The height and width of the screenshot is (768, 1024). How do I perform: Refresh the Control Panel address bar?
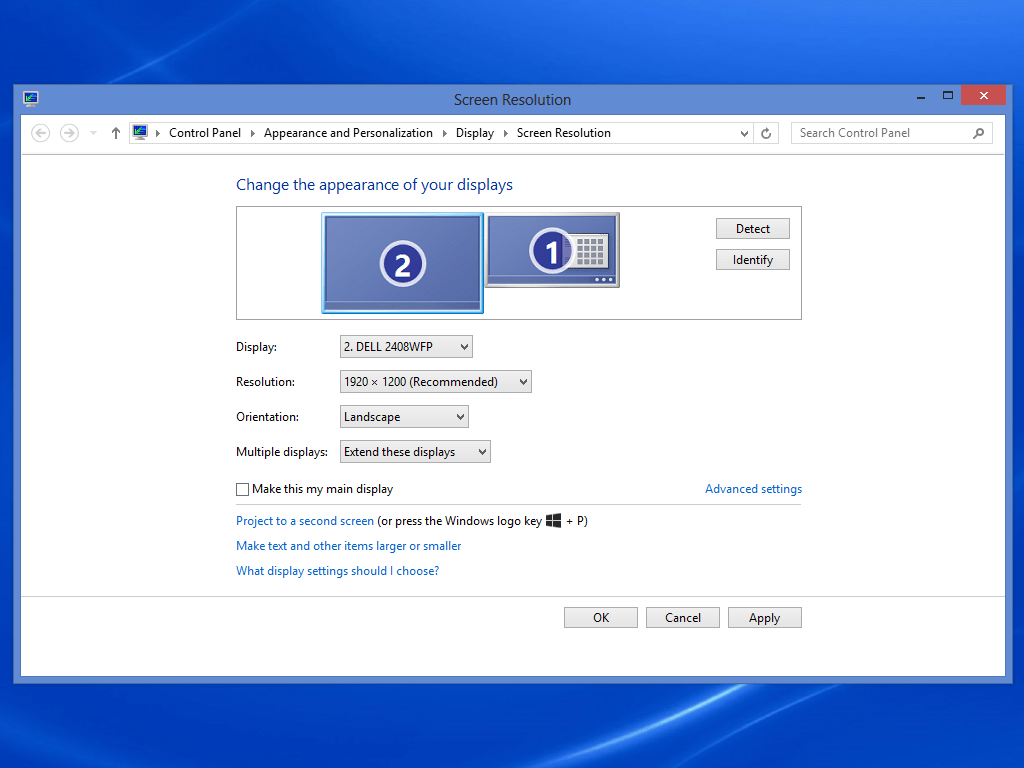[x=767, y=133]
